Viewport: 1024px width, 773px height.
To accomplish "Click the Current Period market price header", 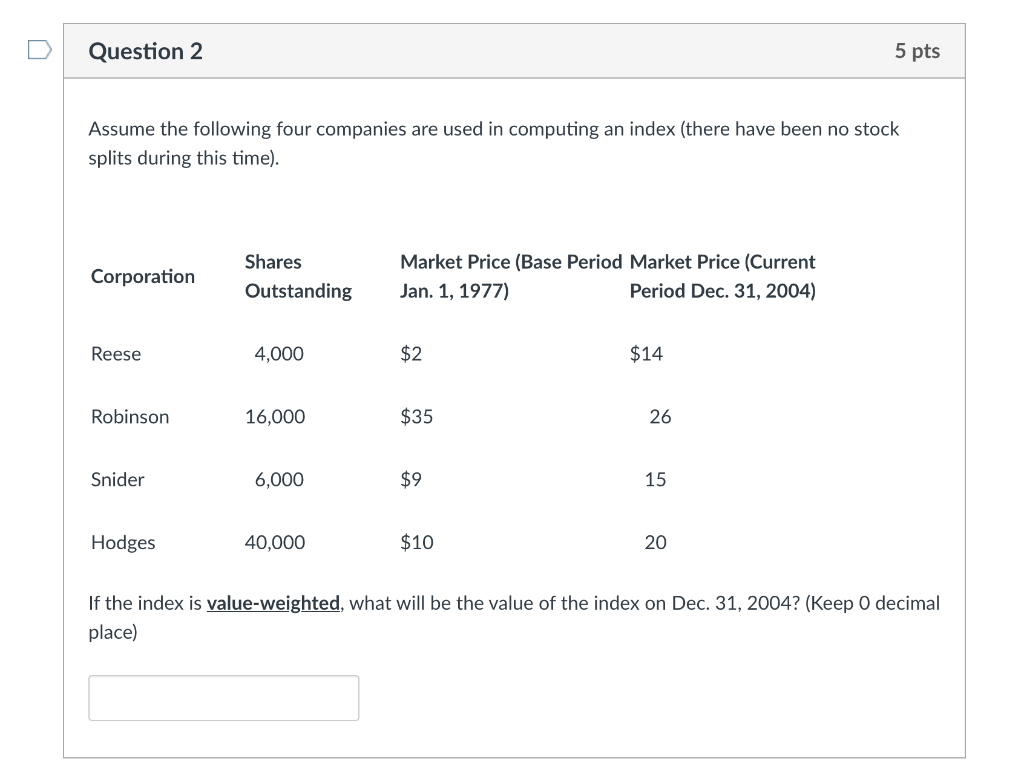I will coord(722,276).
